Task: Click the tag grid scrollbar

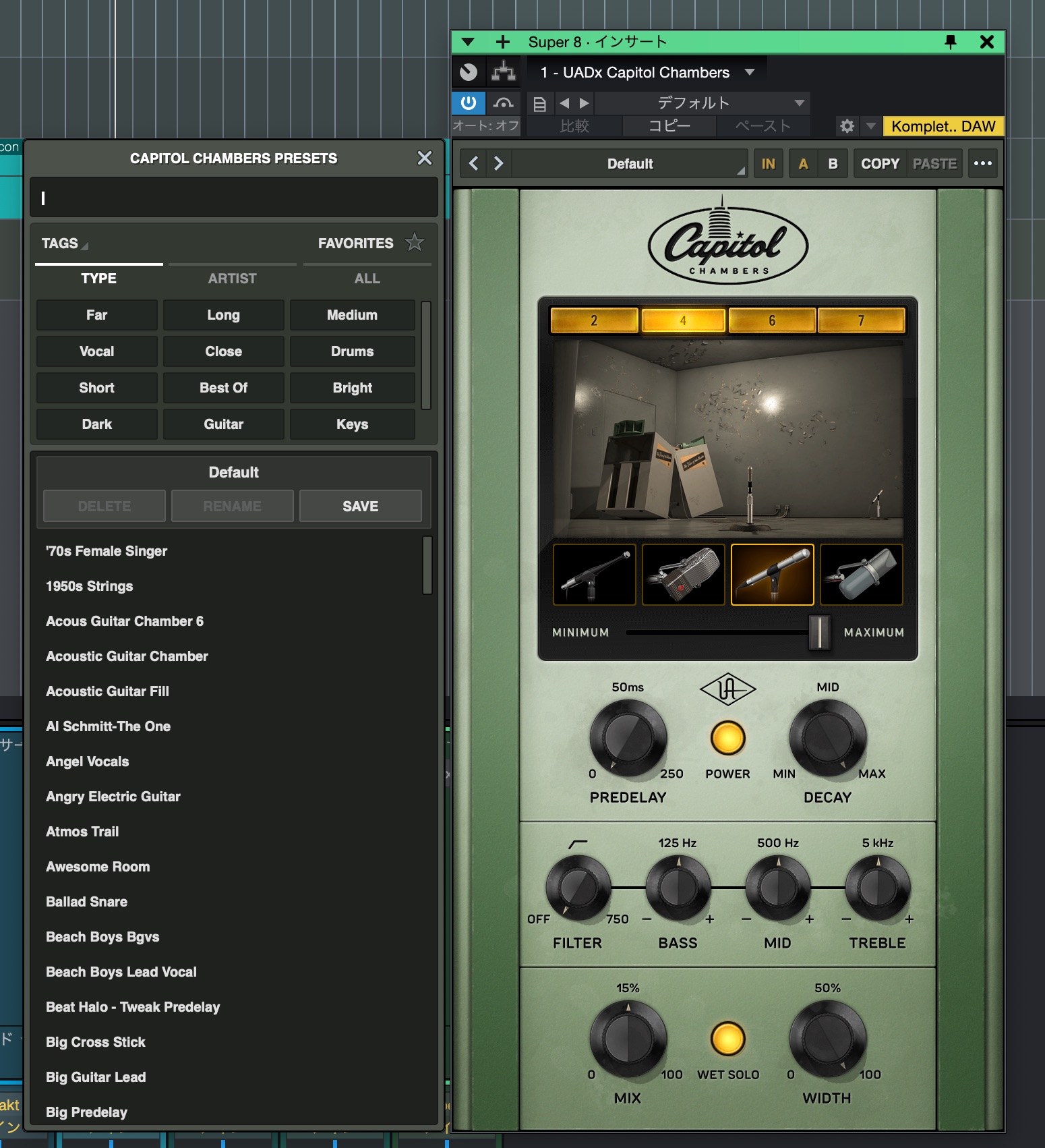Action: pos(425,355)
